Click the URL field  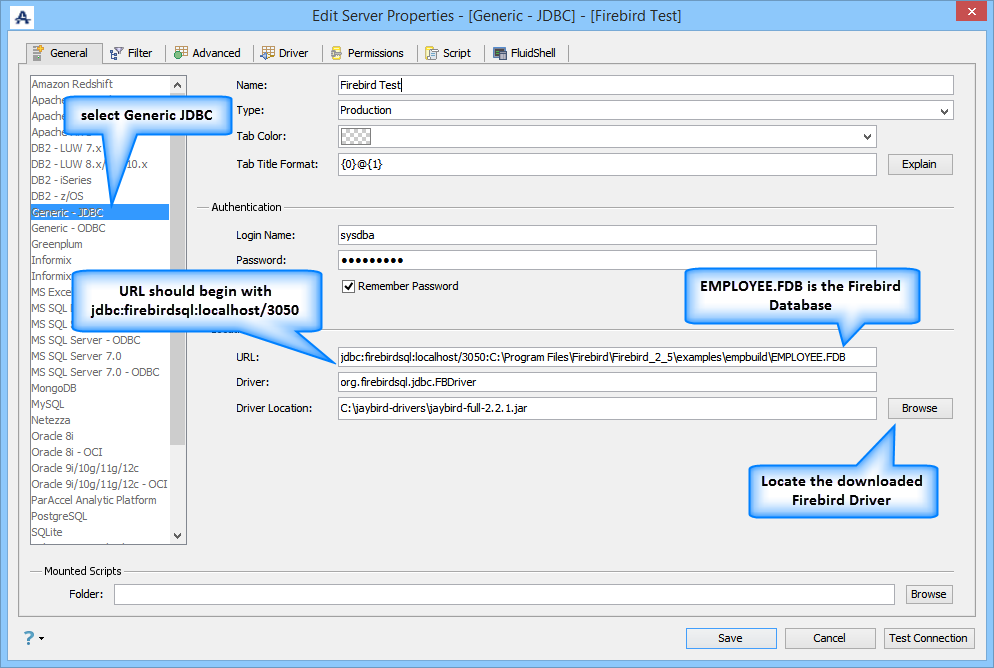click(607, 357)
